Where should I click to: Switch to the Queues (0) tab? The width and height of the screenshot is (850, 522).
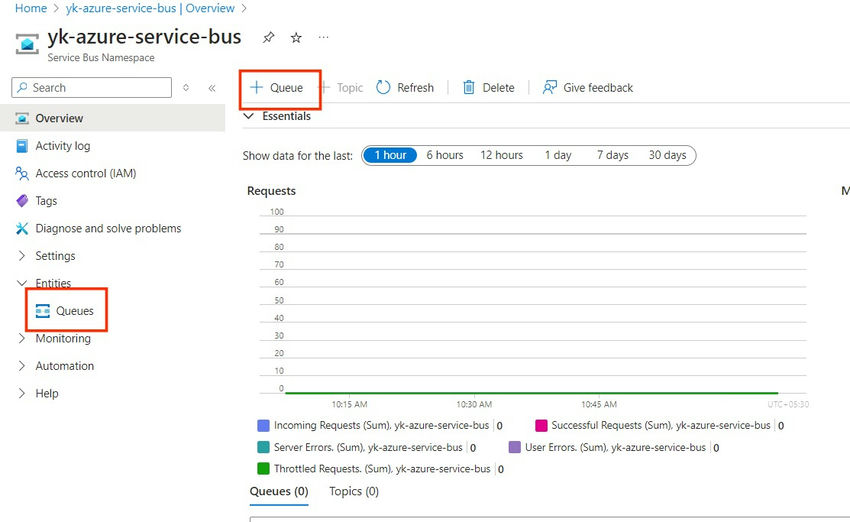pyautogui.click(x=279, y=491)
